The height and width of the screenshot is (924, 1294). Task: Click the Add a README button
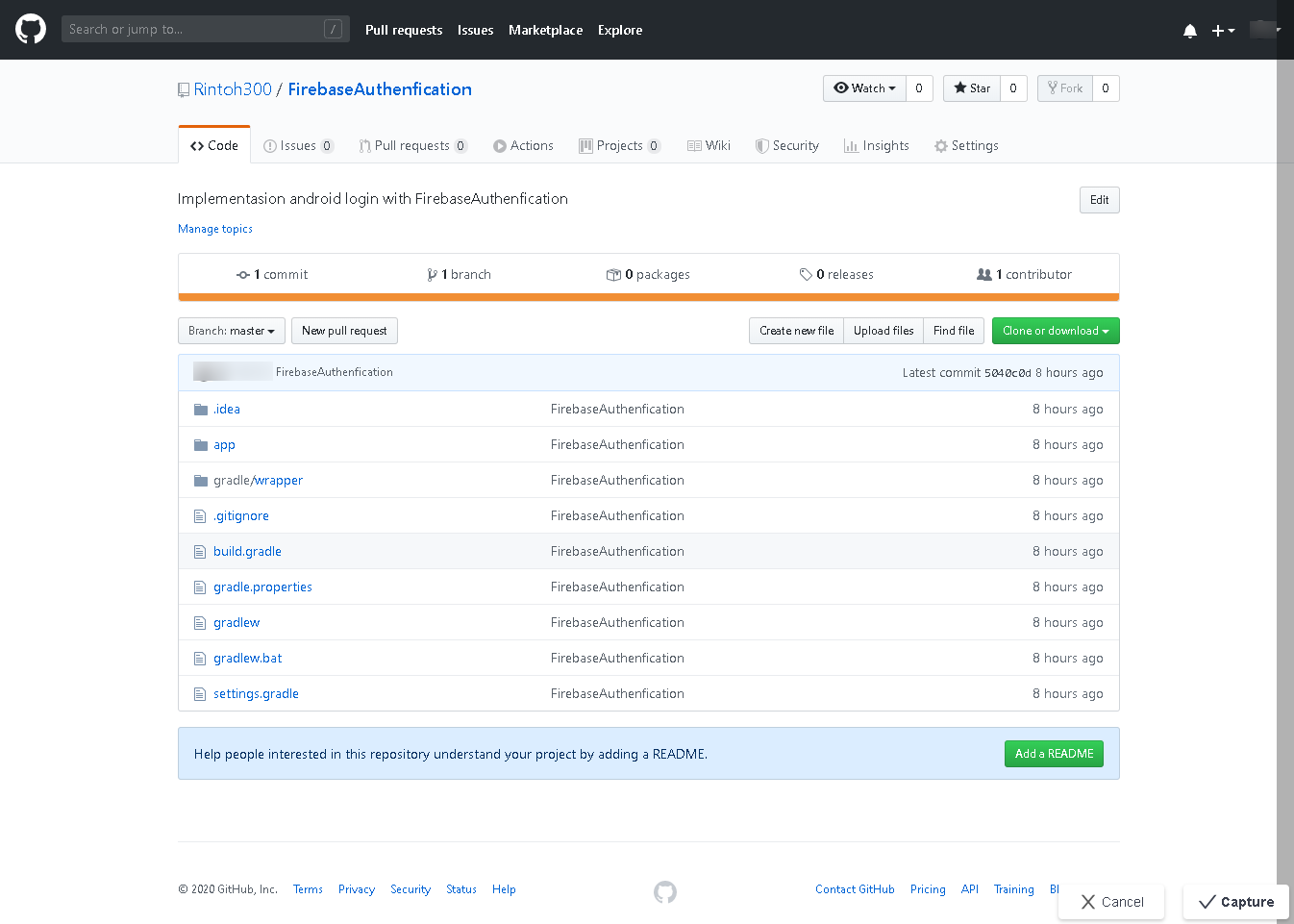[x=1054, y=754]
